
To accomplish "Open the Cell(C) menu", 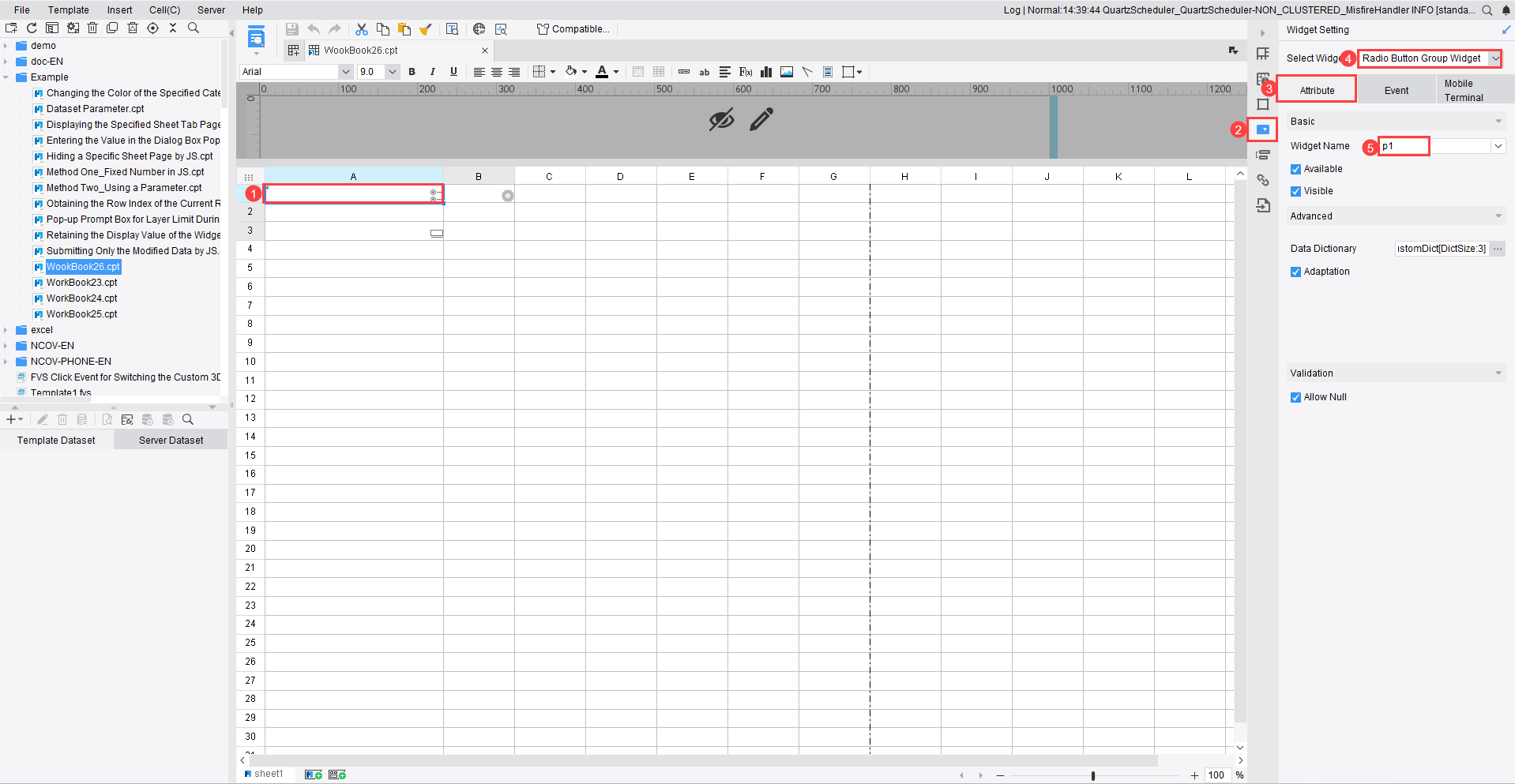I will [165, 10].
